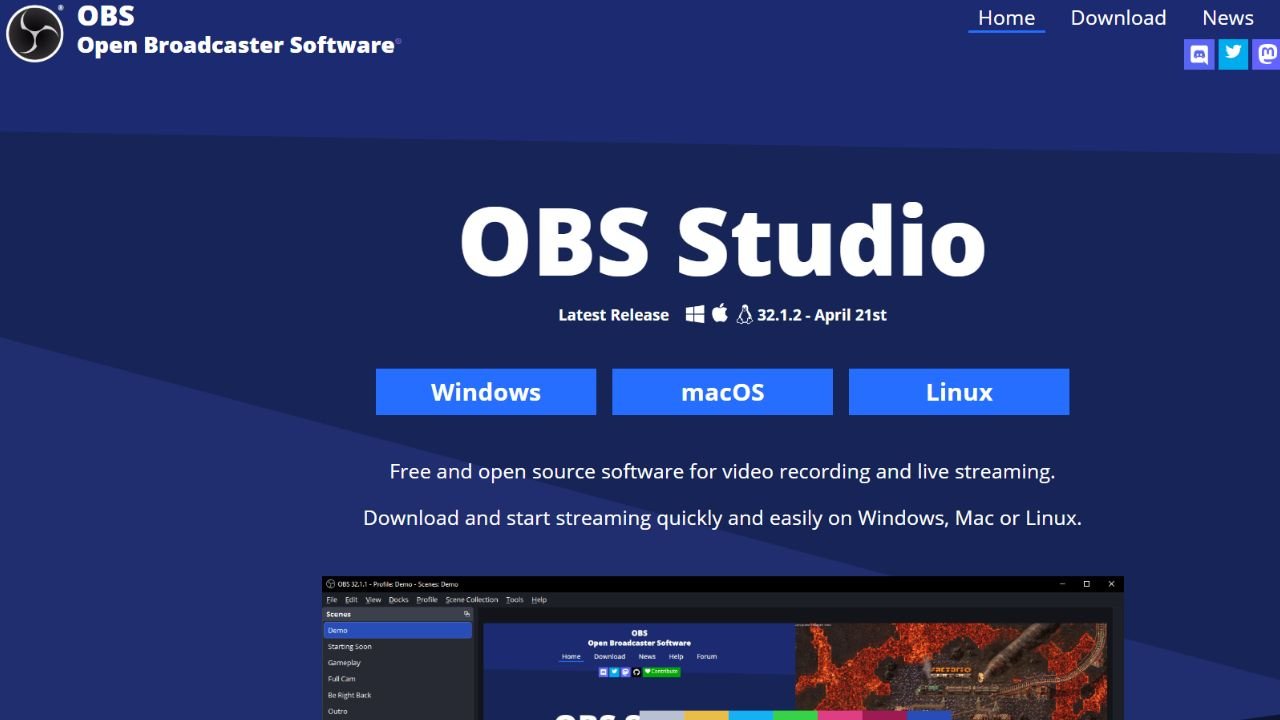
Task: Open the Docks menu in the demo OBS window
Action: click(x=398, y=600)
